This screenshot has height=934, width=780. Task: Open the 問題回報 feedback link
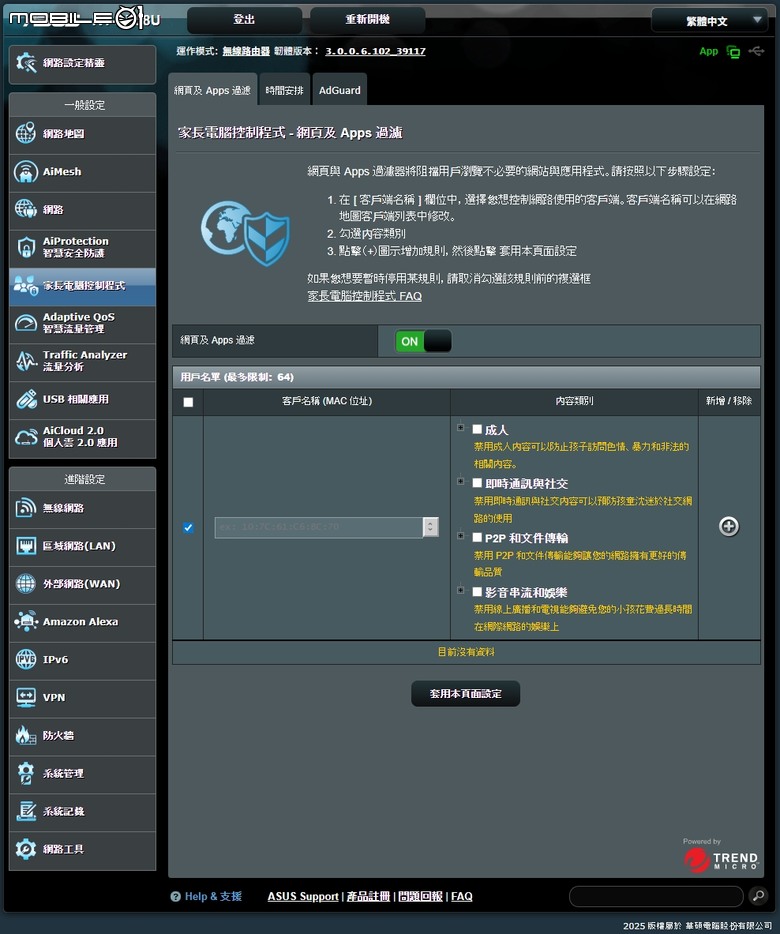[420, 896]
